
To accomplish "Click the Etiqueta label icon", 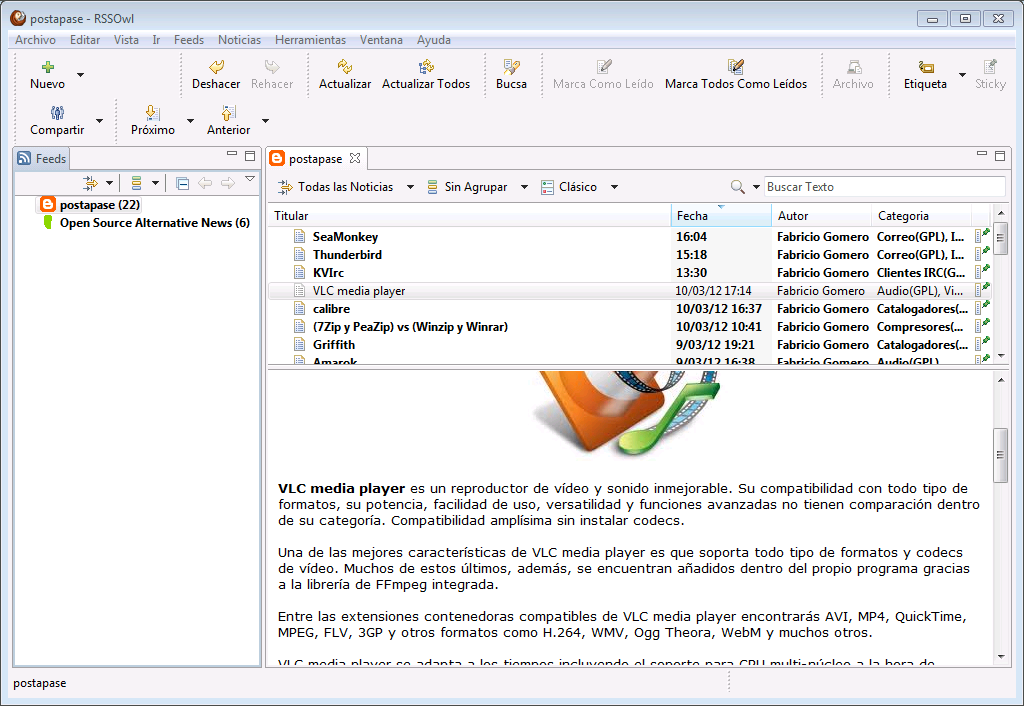I will 925,67.
